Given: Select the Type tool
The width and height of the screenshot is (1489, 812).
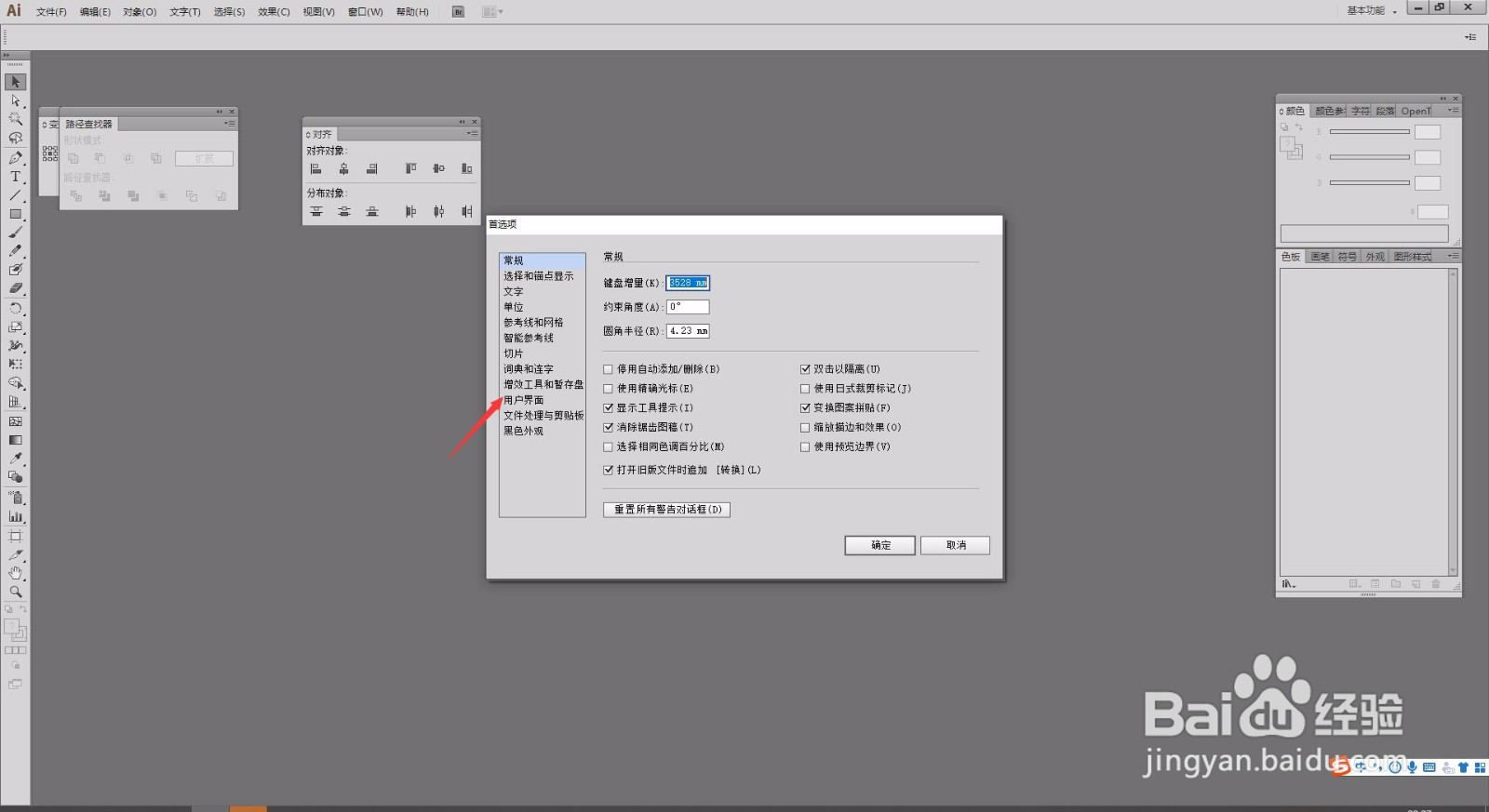Looking at the screenshot, I should [15, 176].
